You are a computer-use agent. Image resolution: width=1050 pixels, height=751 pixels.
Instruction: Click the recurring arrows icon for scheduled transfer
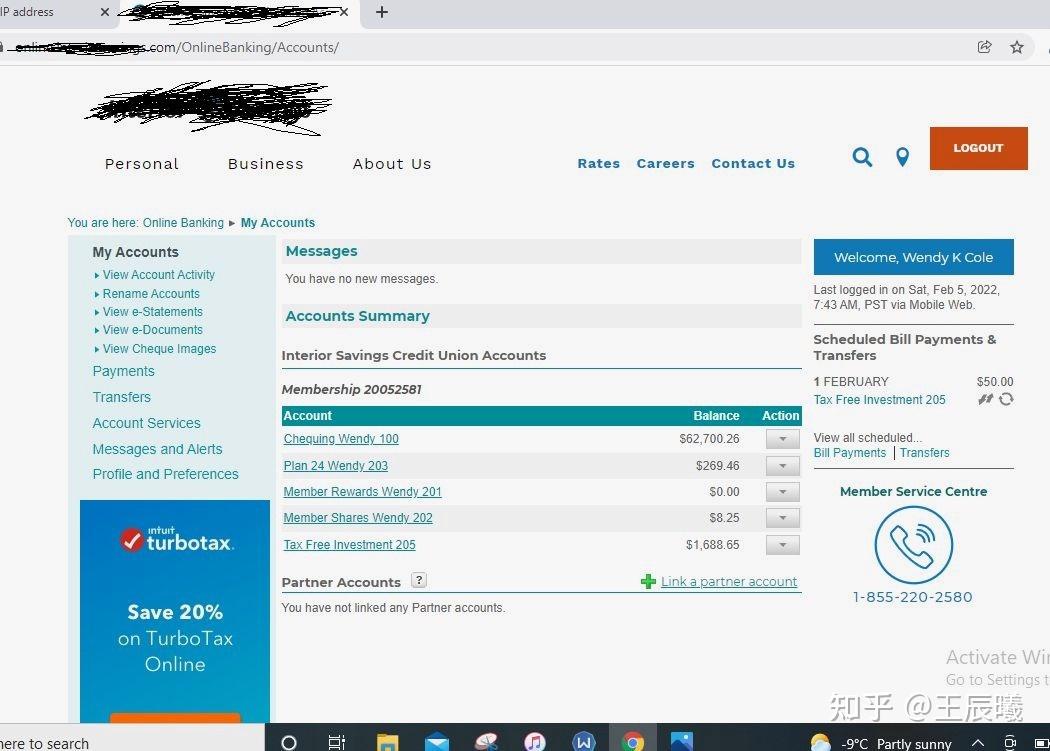(x=1006, y=399)
